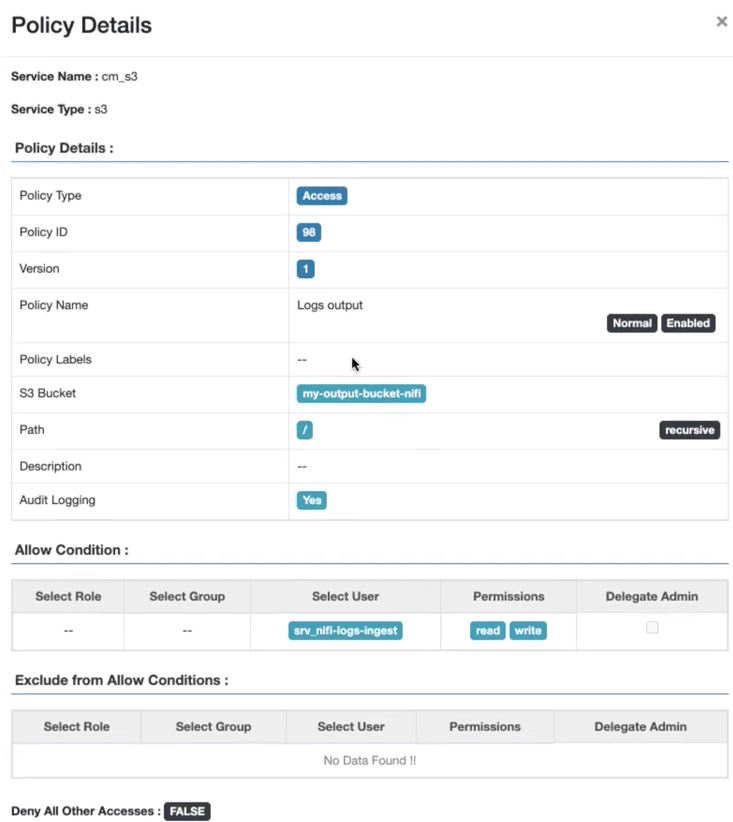Click the Normal policy badge
Screen dimensions: 733x822
point(631,324)
